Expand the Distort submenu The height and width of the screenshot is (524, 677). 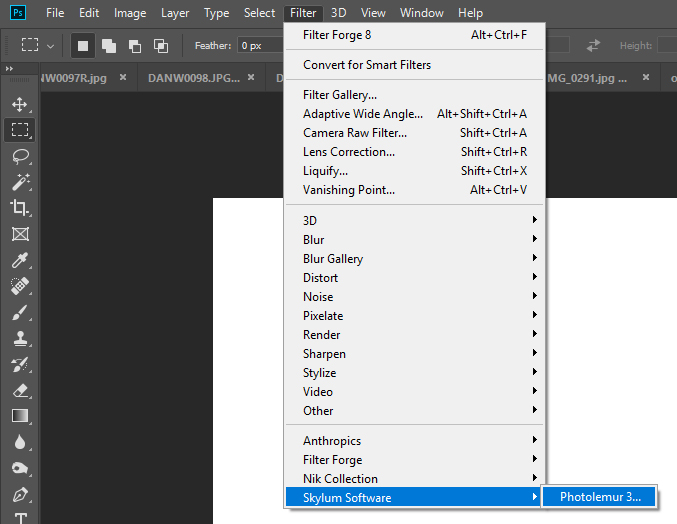point(414,278)
